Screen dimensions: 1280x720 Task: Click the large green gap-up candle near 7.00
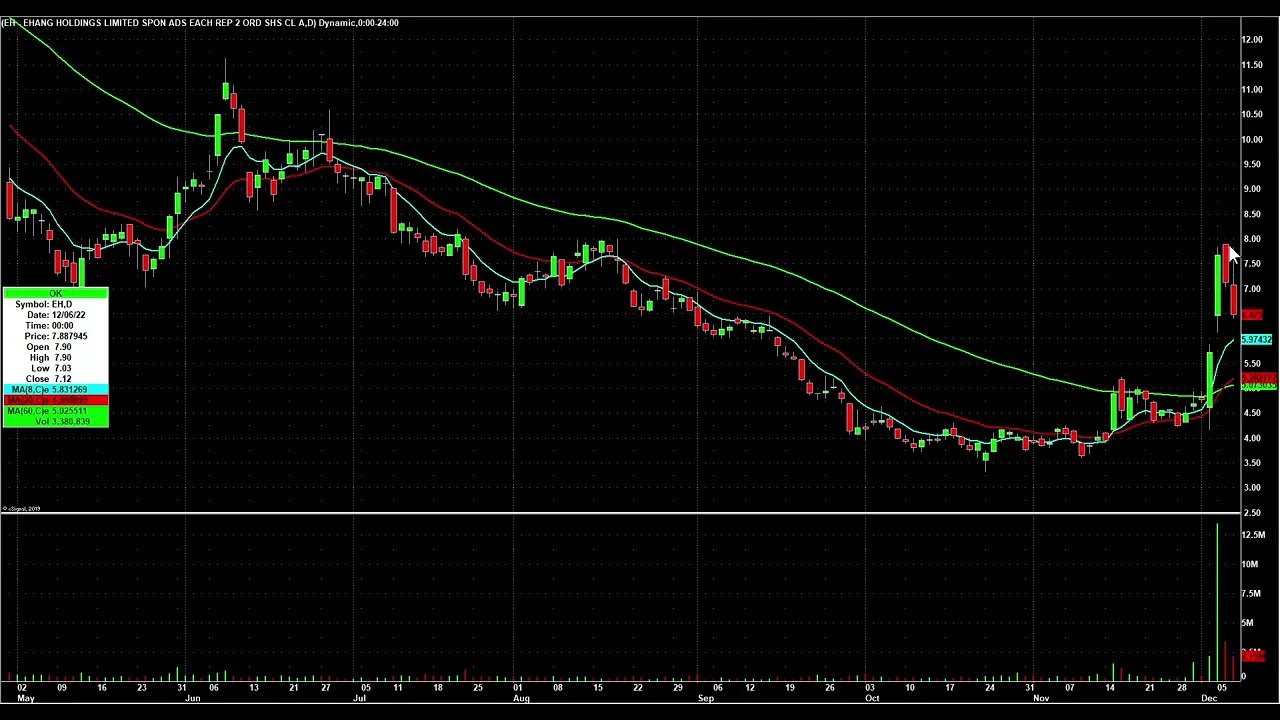1218,284
